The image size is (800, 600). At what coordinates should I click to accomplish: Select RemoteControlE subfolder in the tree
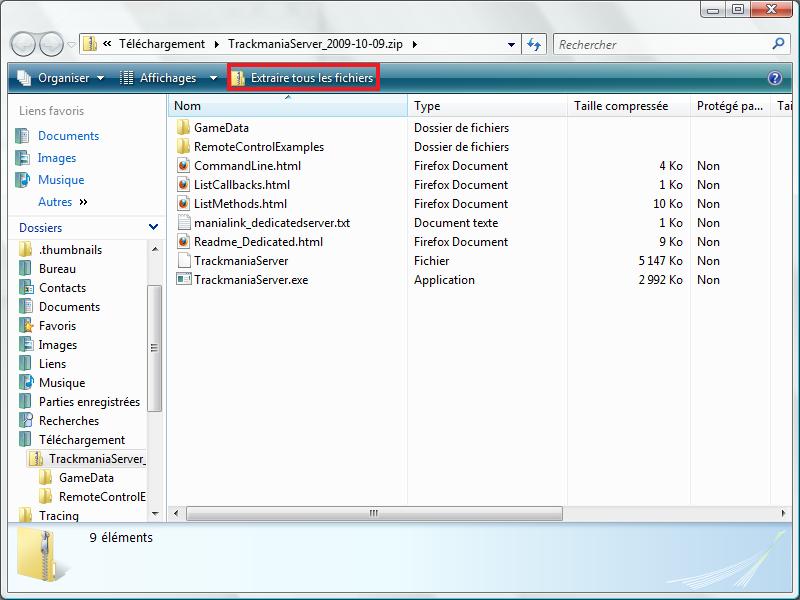[x=102, y=496]
